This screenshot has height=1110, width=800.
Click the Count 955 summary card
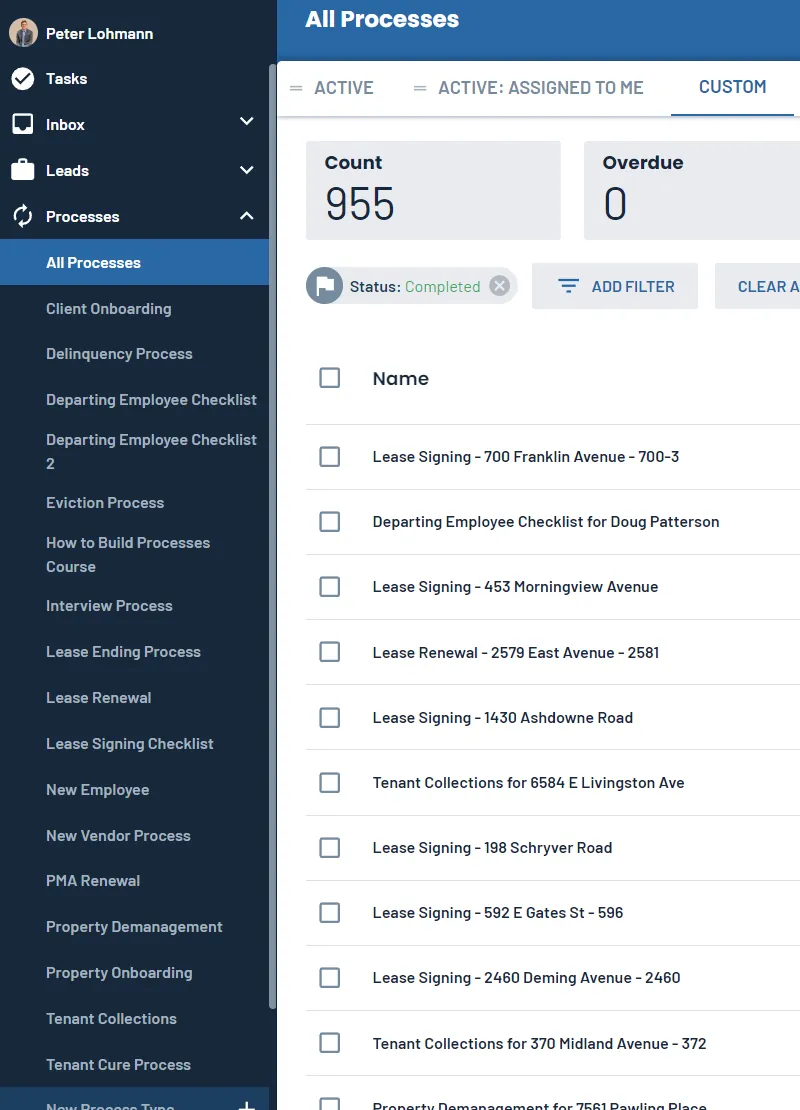coord(433,190)
